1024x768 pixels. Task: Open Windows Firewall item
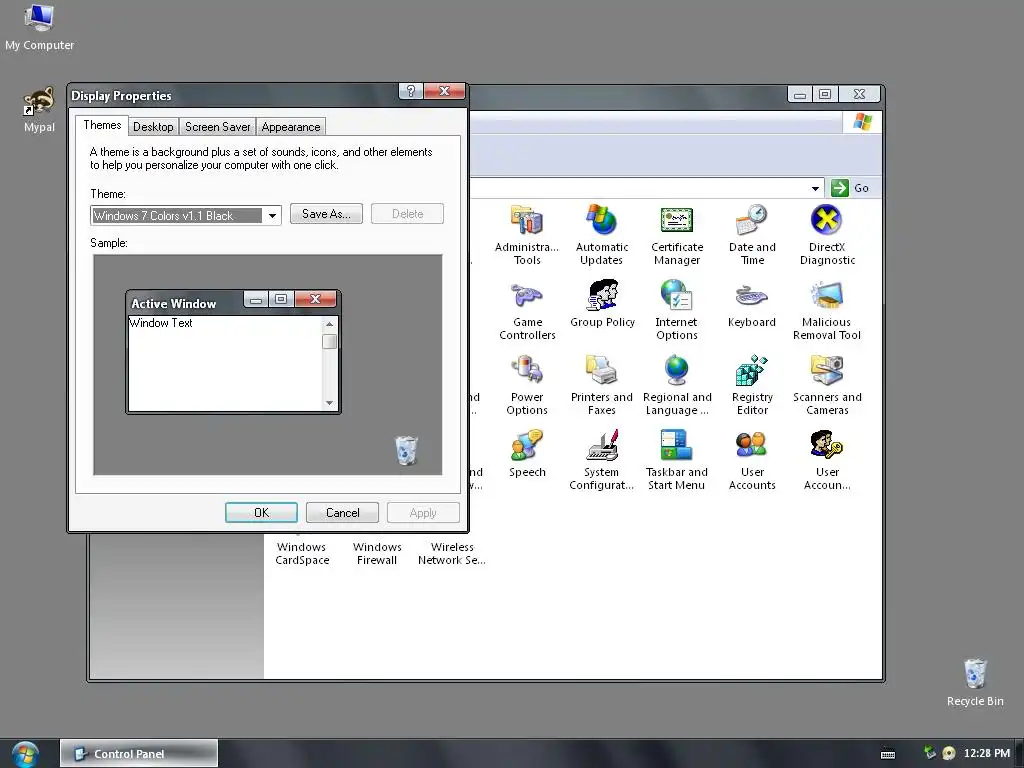(x=377, y=553)
